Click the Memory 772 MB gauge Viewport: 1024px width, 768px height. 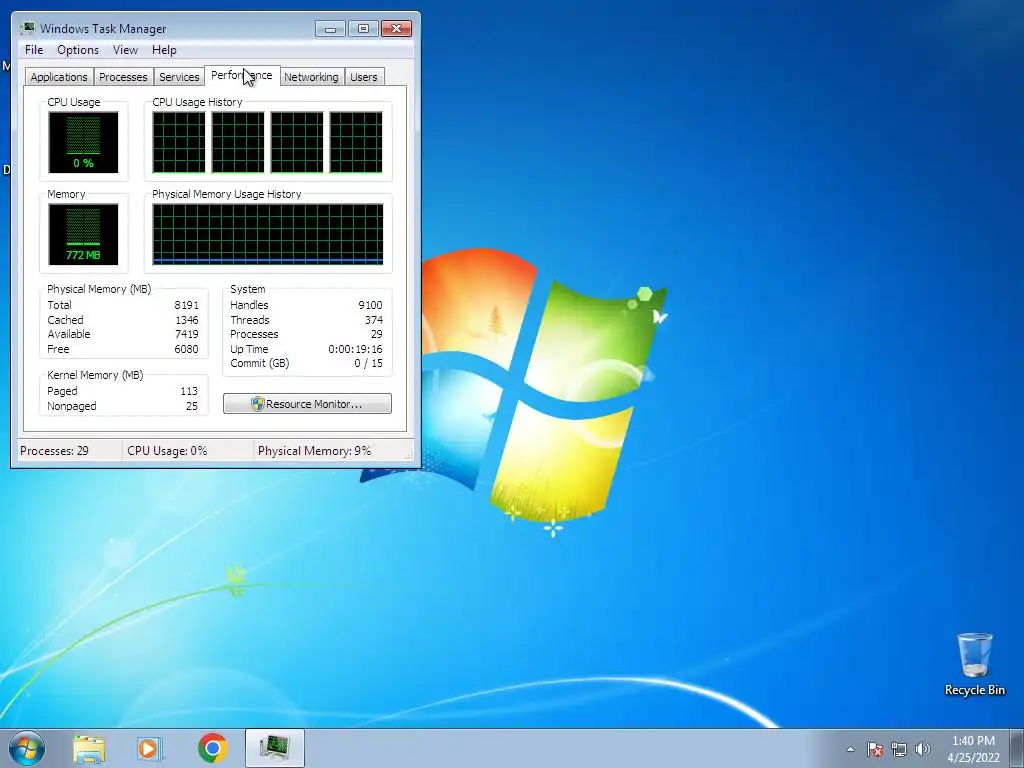tap(83, 234)
